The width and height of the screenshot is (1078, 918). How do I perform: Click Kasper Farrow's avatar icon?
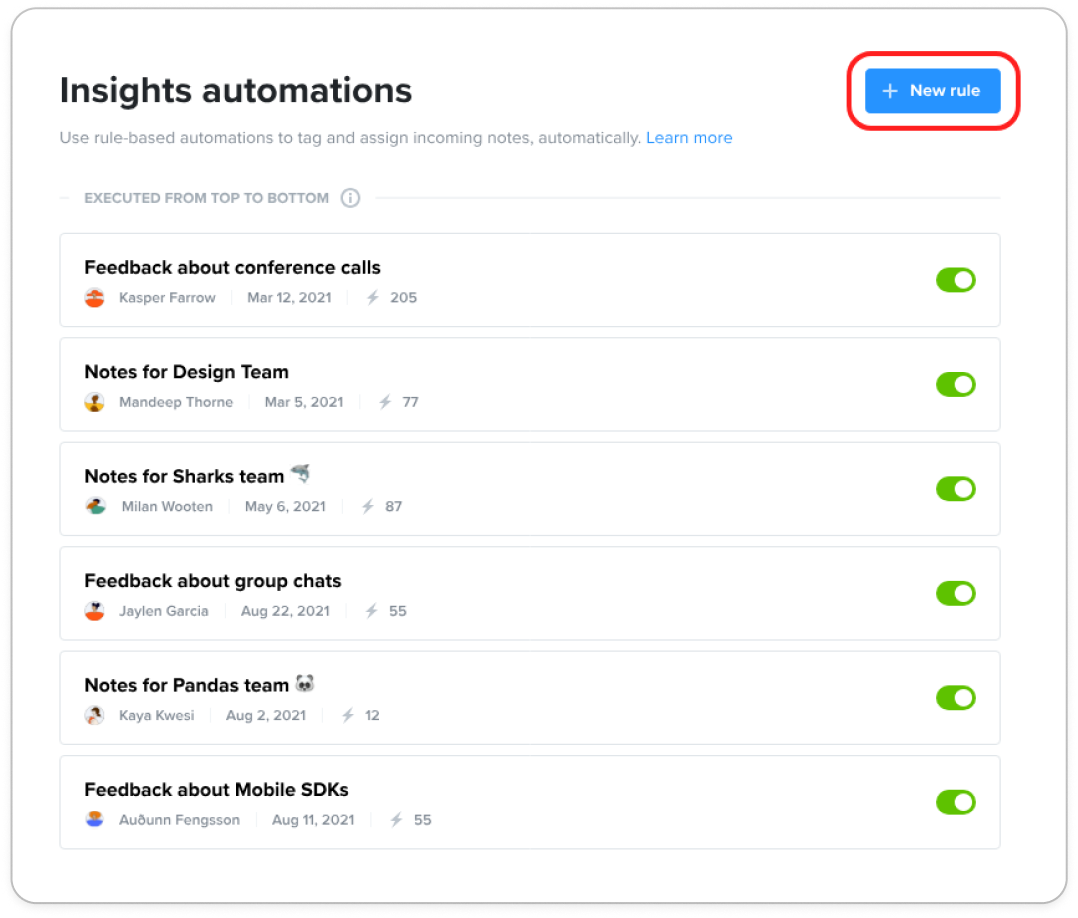coord(95,298)
